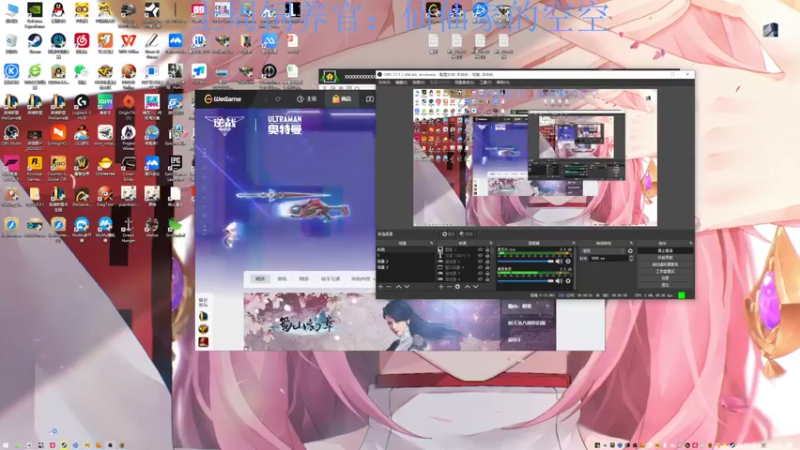800x450 pixels.
Task: Click the 蜀山初章 banner in WeGame
Action: click(373, 321)
